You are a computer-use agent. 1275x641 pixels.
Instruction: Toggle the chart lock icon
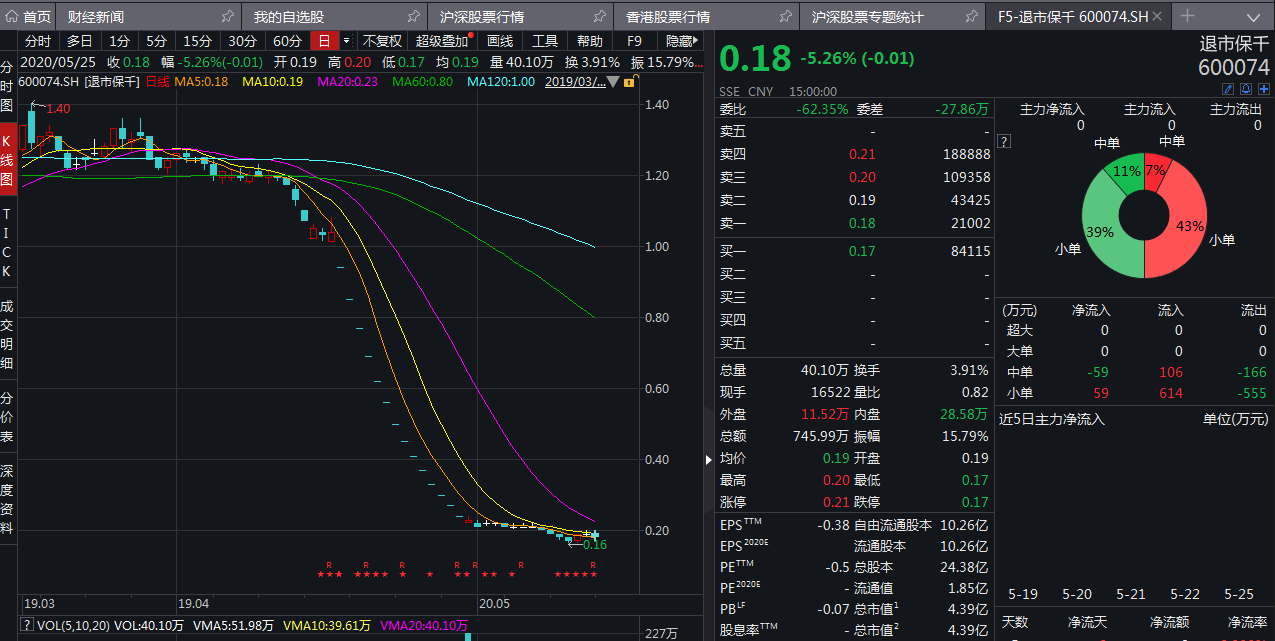tap(629, 82)
